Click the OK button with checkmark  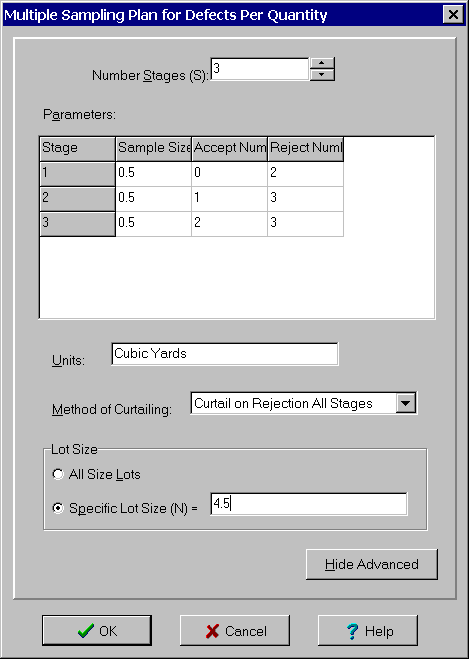(x=97, y=630)
